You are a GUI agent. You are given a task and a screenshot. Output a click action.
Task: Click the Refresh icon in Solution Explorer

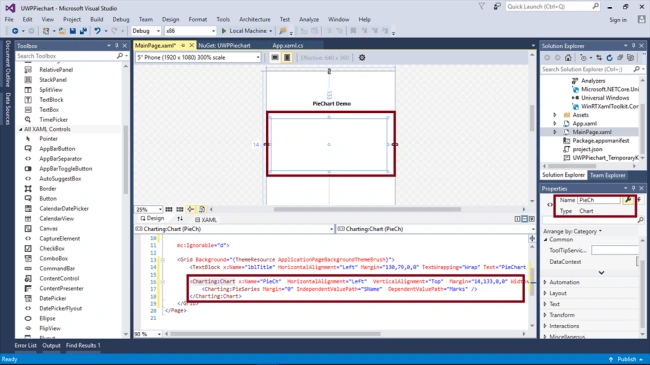(609, 58)
